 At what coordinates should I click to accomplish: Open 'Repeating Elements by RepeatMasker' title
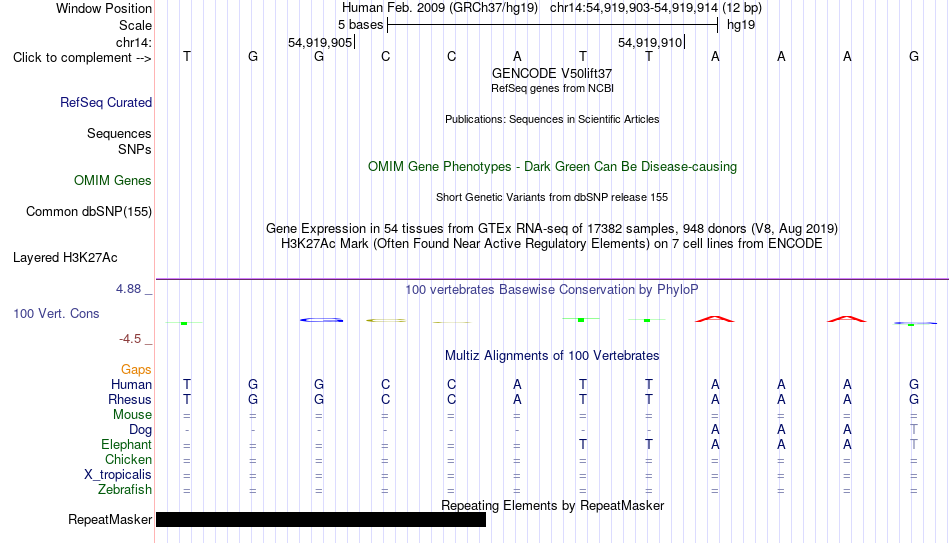(552, 505)
